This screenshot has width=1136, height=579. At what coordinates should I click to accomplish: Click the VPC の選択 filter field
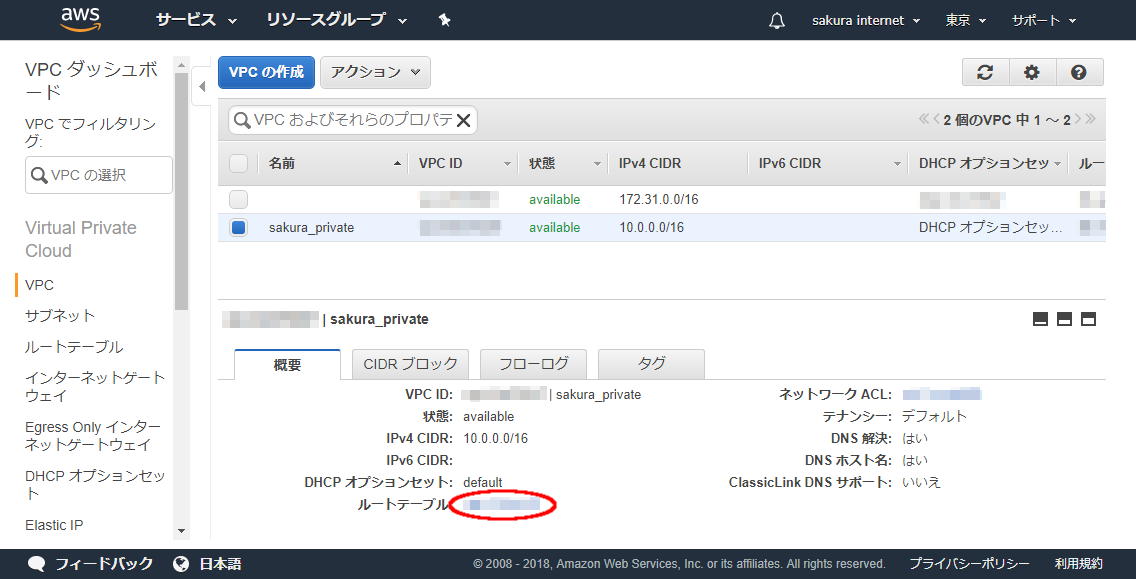[99, 175]
